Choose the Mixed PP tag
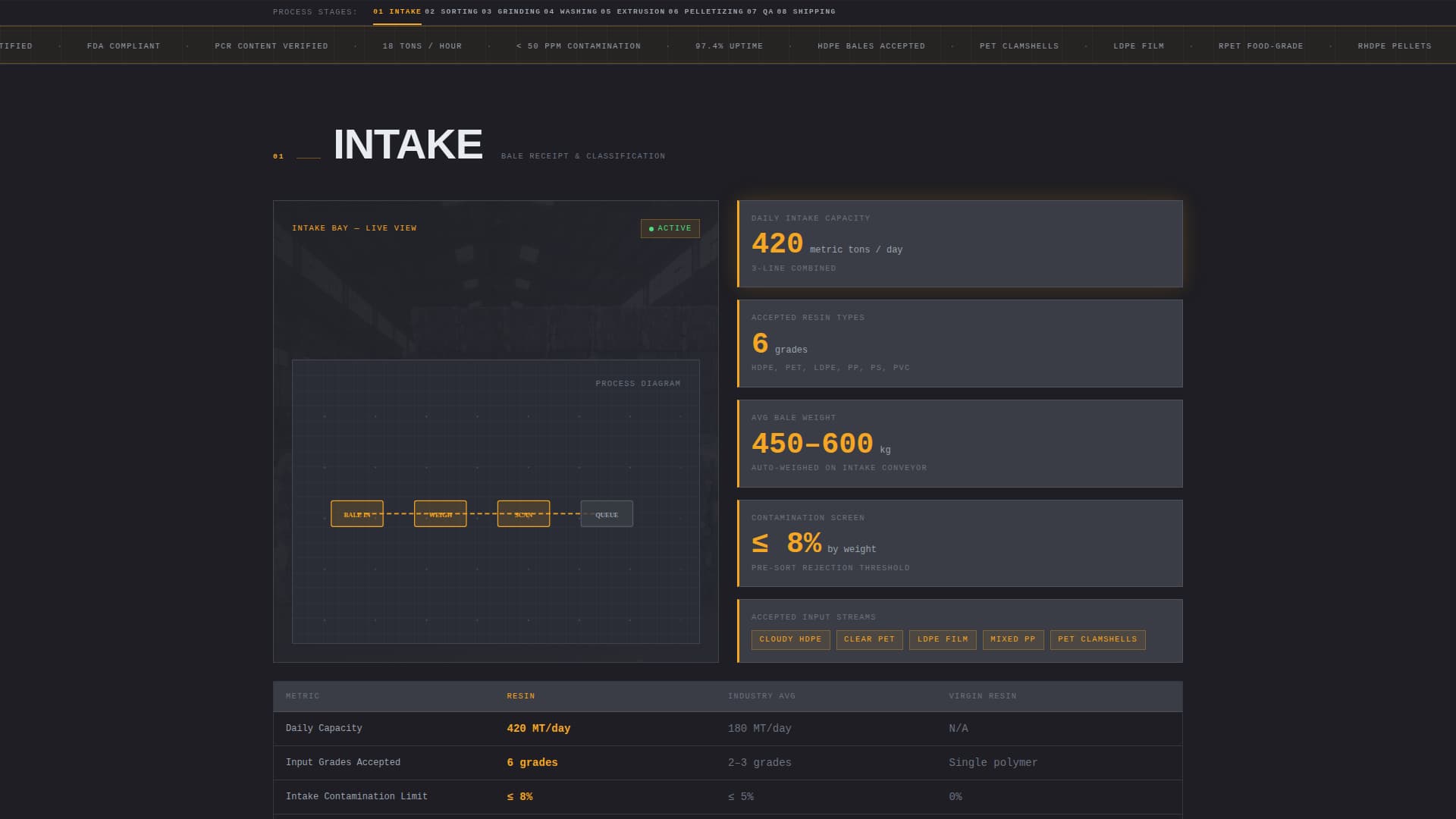1456x819 pixels. pos(1012,639)
